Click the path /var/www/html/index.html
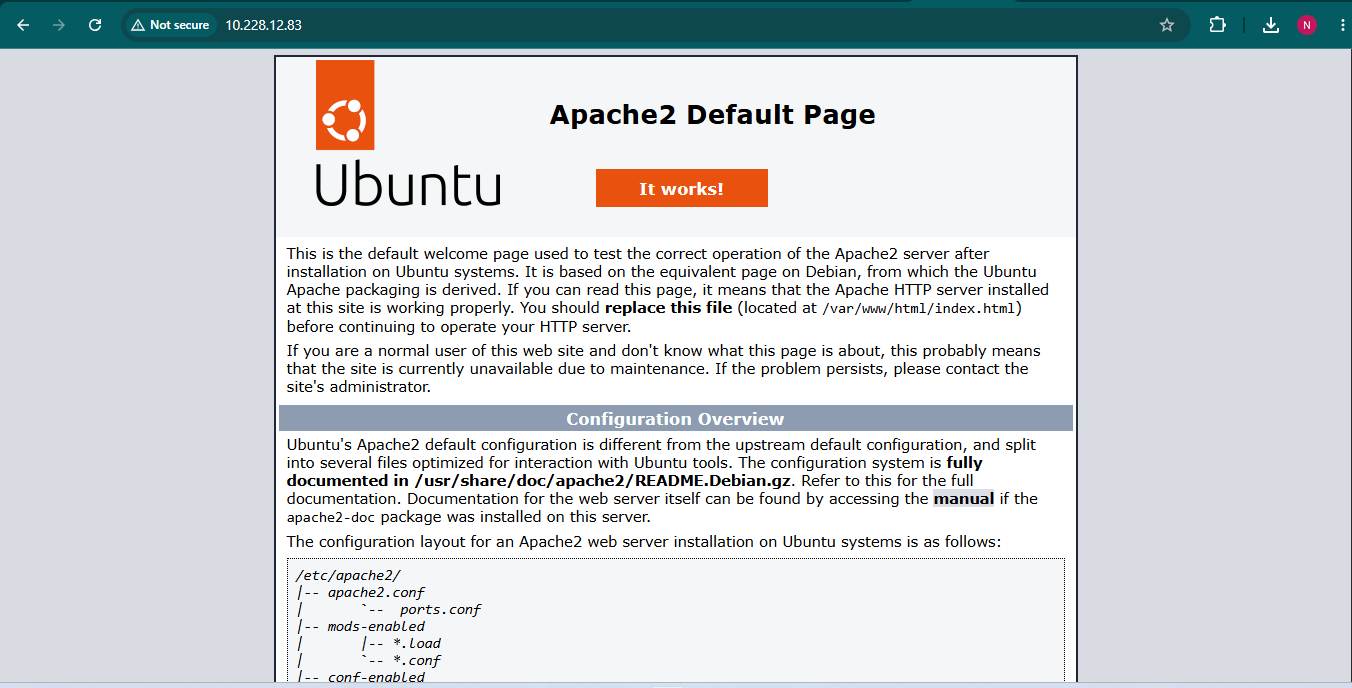Viewport: 1352px width, 688px height. [919, 308]
